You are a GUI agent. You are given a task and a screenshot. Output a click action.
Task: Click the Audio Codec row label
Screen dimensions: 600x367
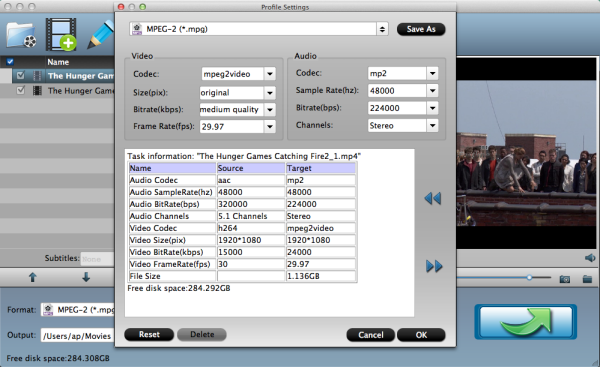point(153,180)
